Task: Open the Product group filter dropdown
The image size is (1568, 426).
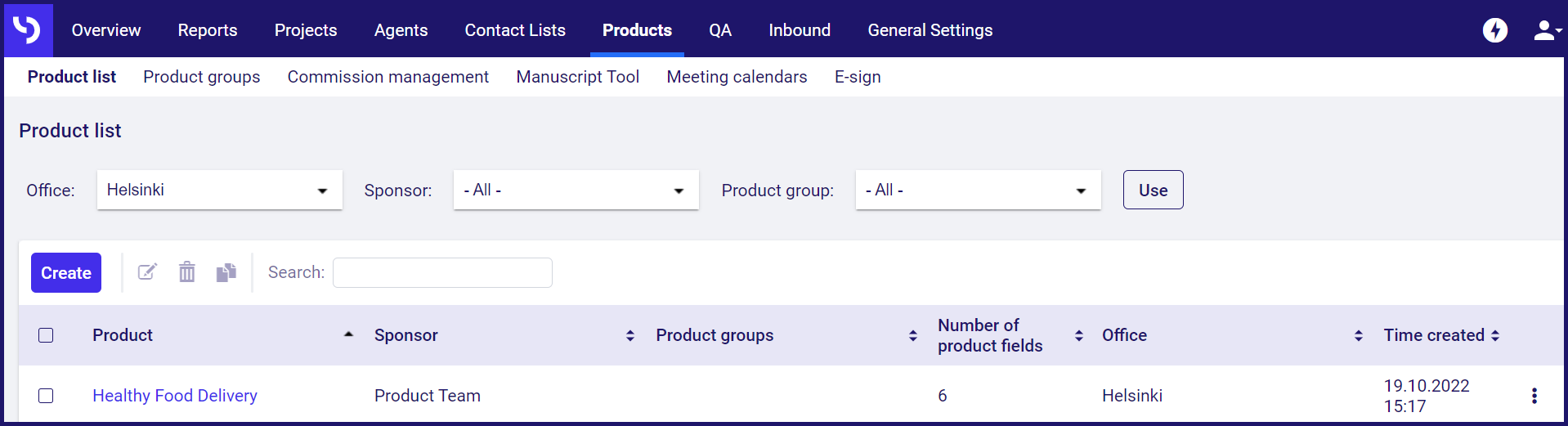Action: [x=978, y=190]
